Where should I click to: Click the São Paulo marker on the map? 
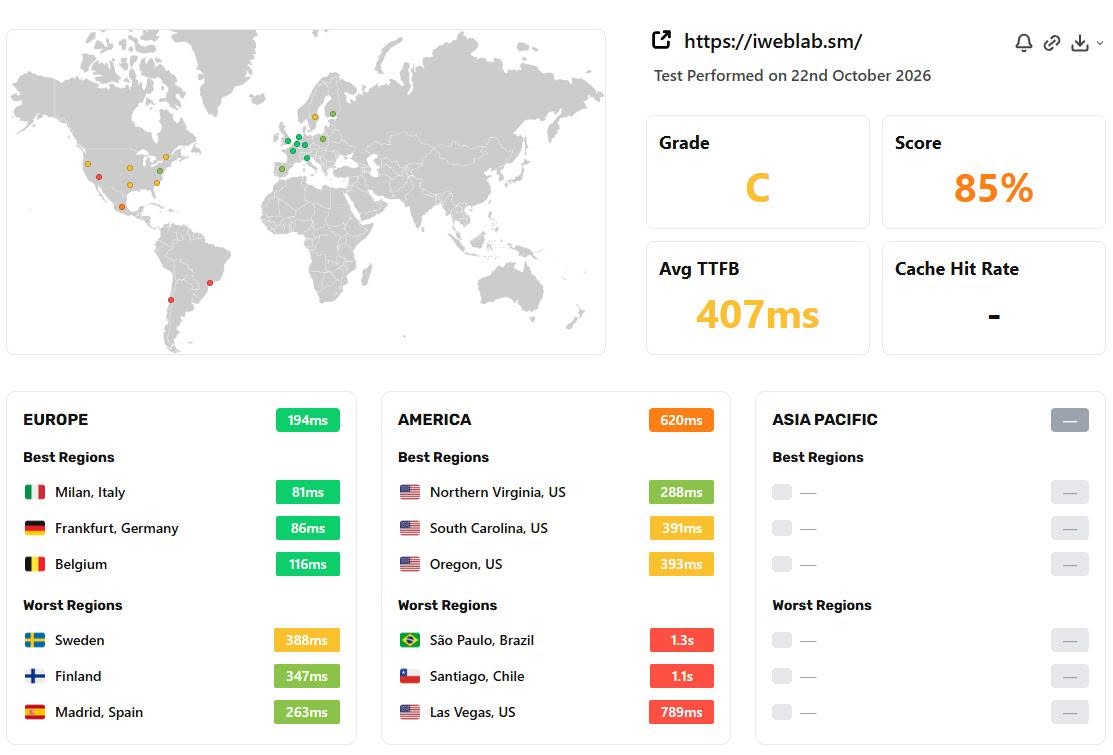coord(210,283)
